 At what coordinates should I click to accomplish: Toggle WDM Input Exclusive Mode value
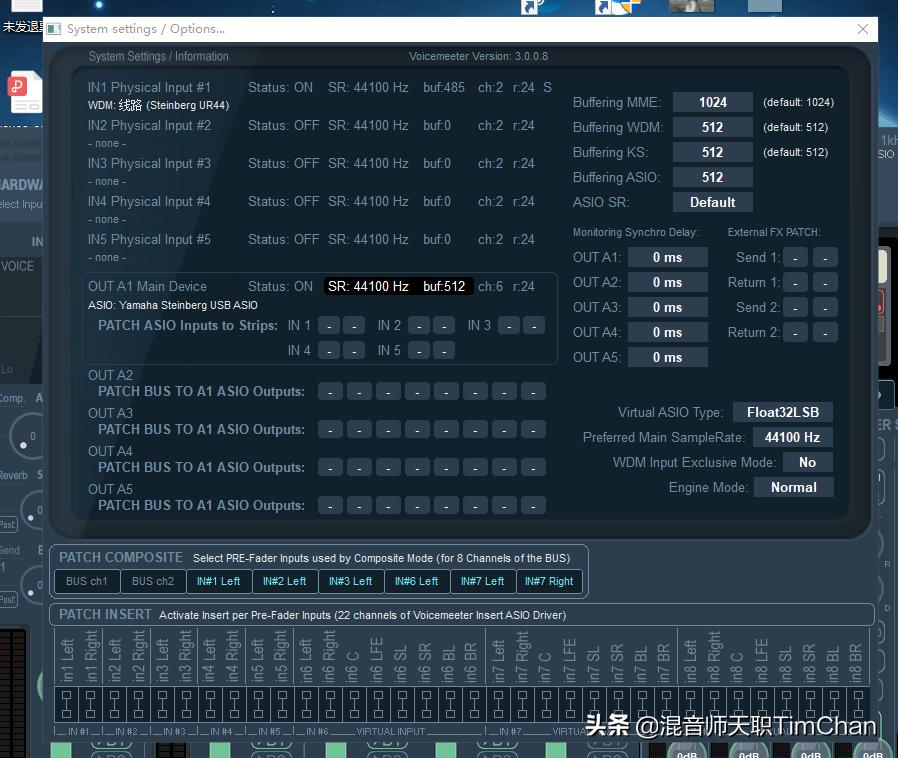pyautogui.click(x=807, y=462)
